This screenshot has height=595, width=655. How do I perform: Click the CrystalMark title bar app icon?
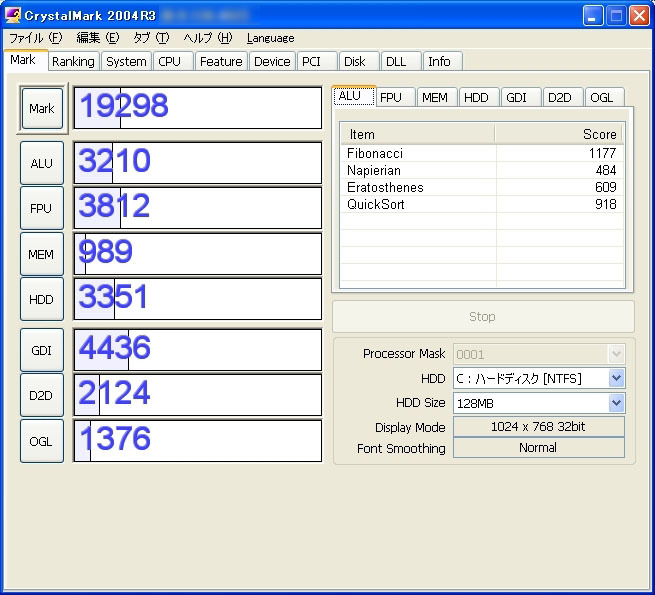[12, 15]
